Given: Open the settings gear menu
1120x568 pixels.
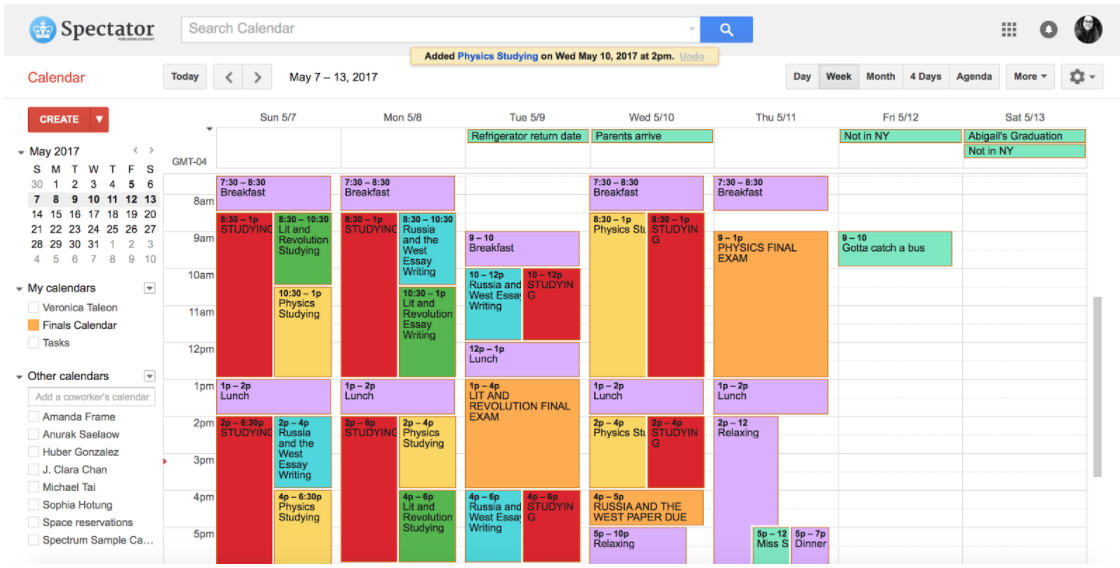Looking at the screenshot, I should pyautogui.click(x=1081, y=77).
